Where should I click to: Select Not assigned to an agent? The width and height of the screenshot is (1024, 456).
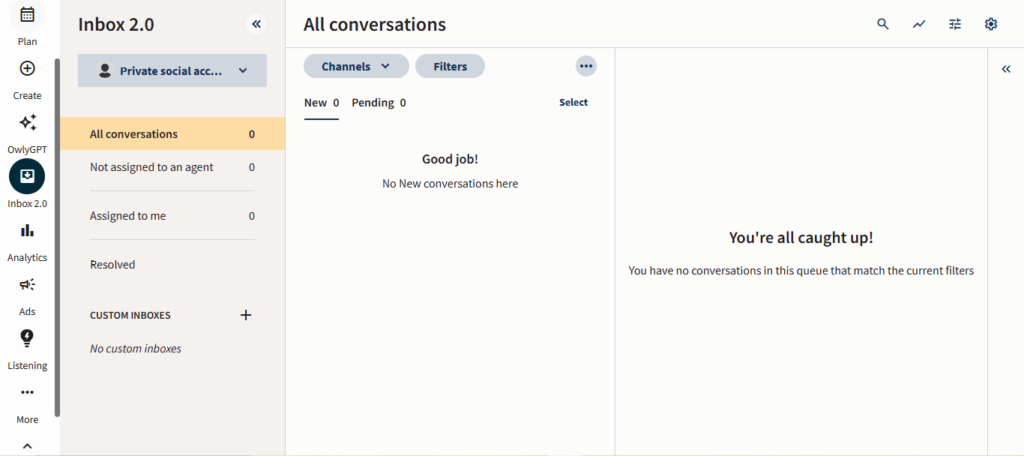point(172,167)
